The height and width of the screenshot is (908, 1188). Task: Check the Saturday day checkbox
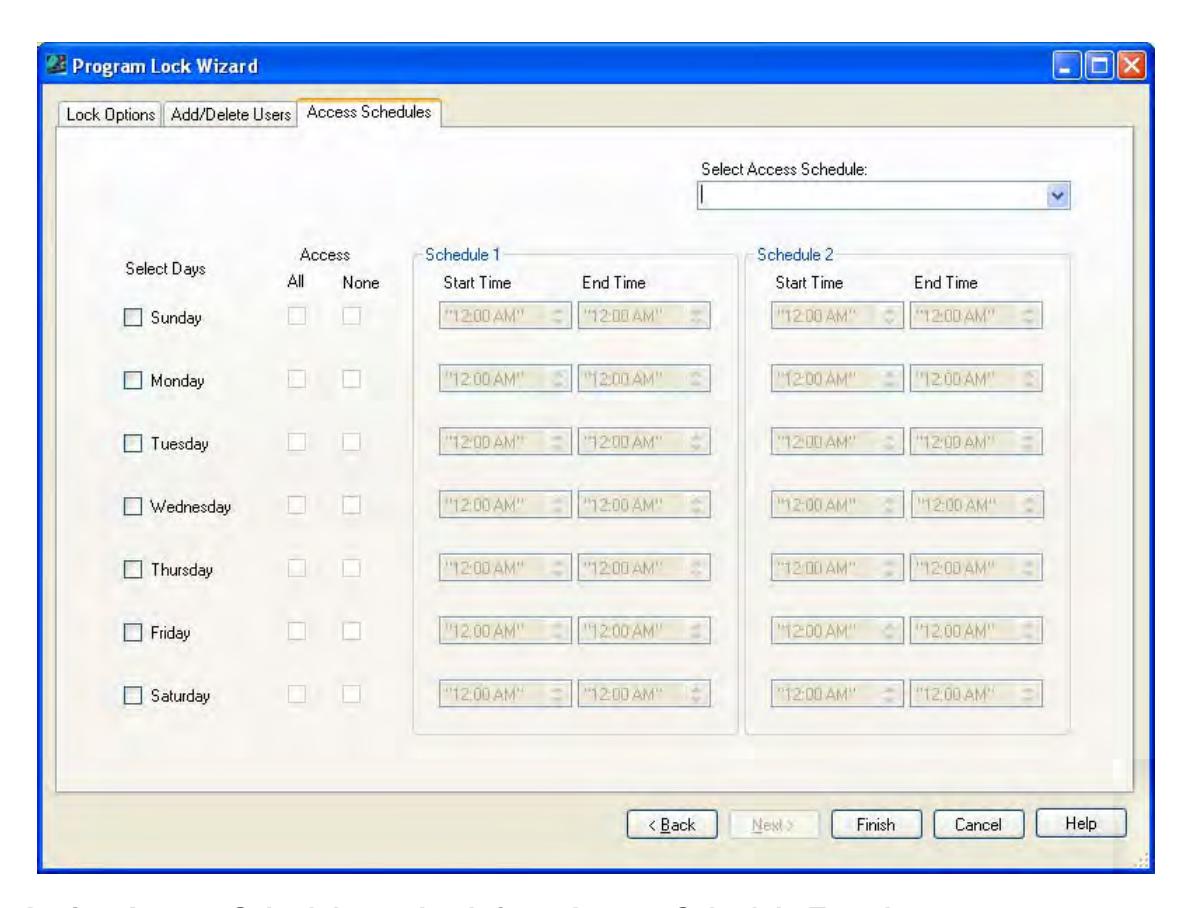[x=133, y=694]
